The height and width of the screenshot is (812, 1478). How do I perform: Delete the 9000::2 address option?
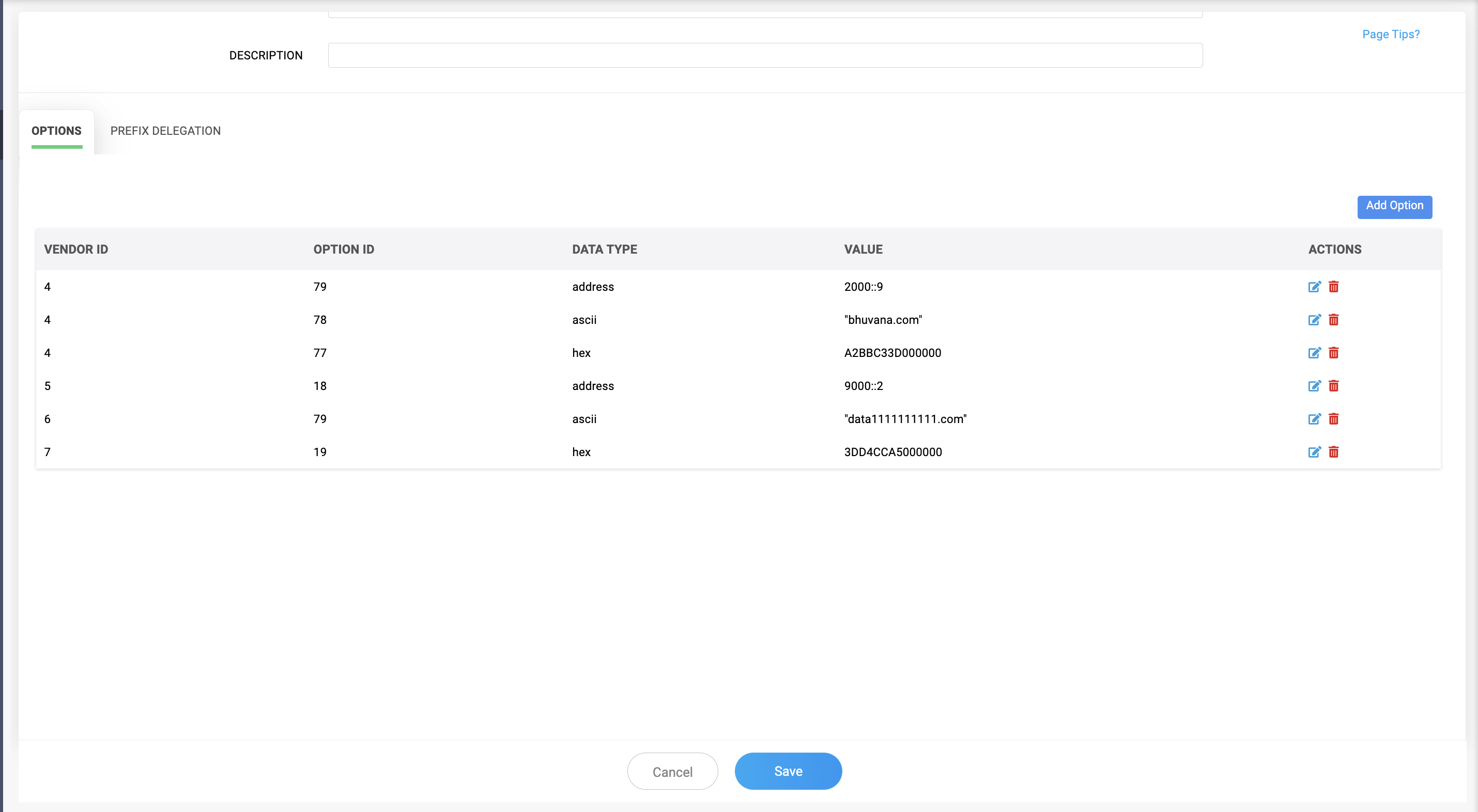click(x=1333, y=386)
